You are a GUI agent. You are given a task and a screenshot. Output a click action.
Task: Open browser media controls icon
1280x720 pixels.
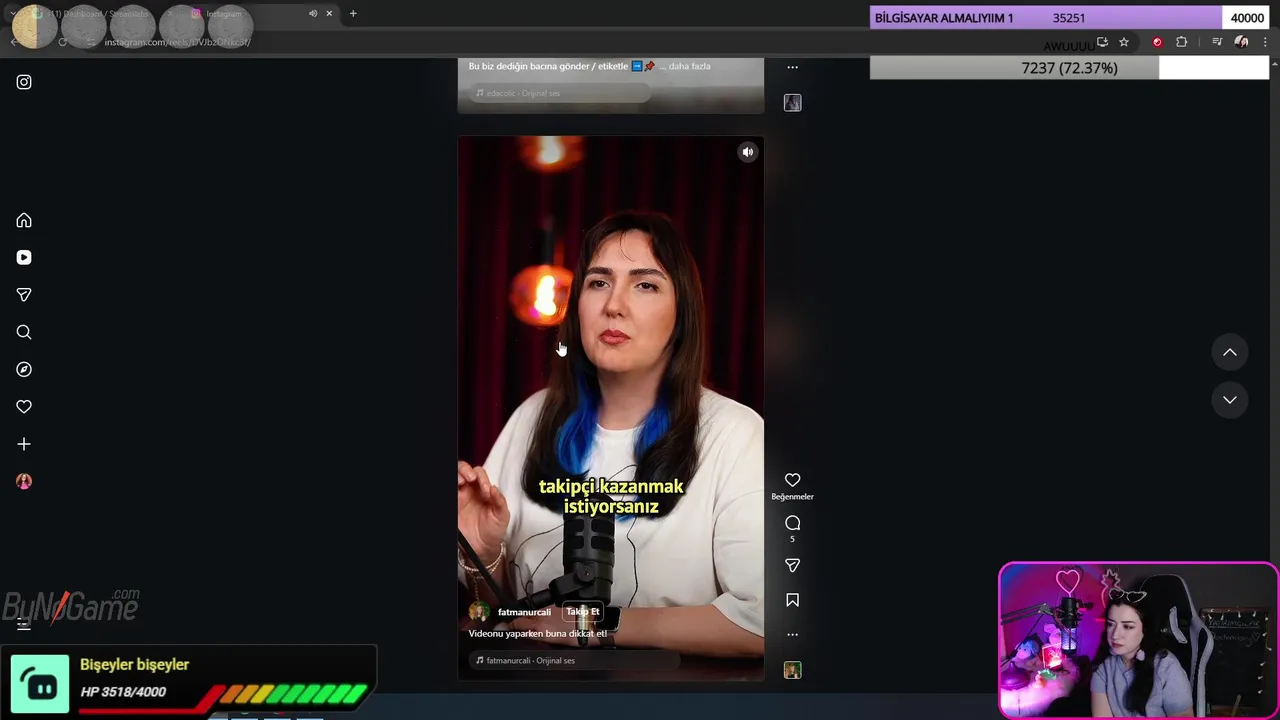[x=1217, y=42]
